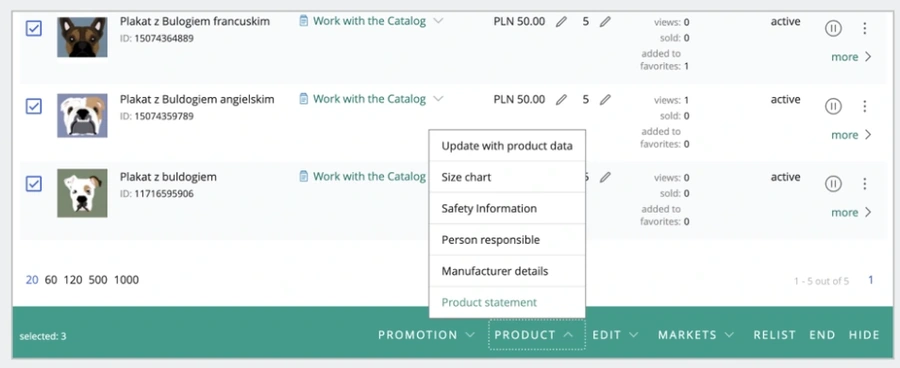Choose Safety Information option
900x368 pixels.
click(507, 208)
